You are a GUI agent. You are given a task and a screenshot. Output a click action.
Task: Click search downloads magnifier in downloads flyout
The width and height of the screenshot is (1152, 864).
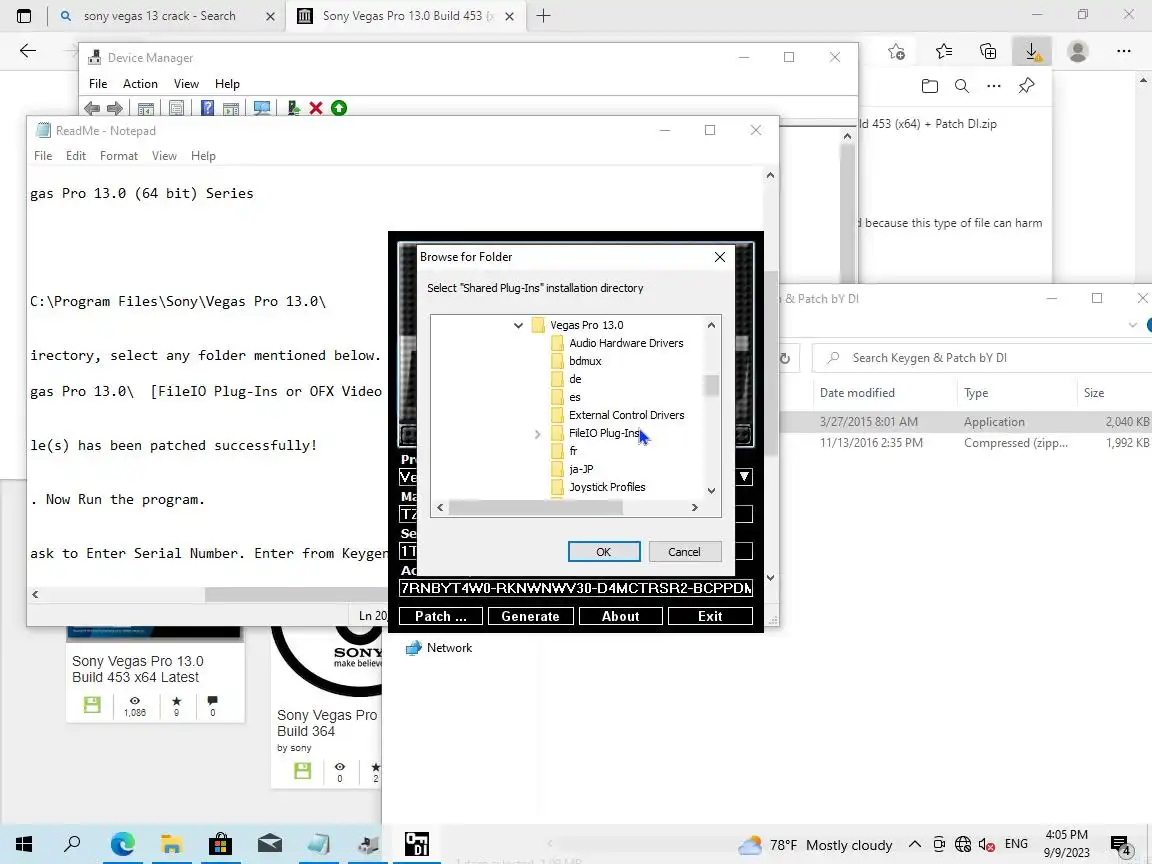tap(961, 86)
